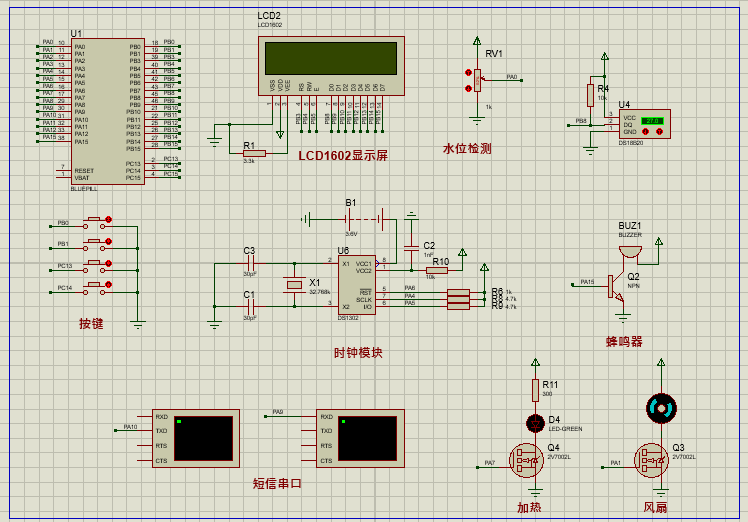Screen dimensions: 748x522
Task: Click the 时钟模块 label
Action: (x=358, y=353)
